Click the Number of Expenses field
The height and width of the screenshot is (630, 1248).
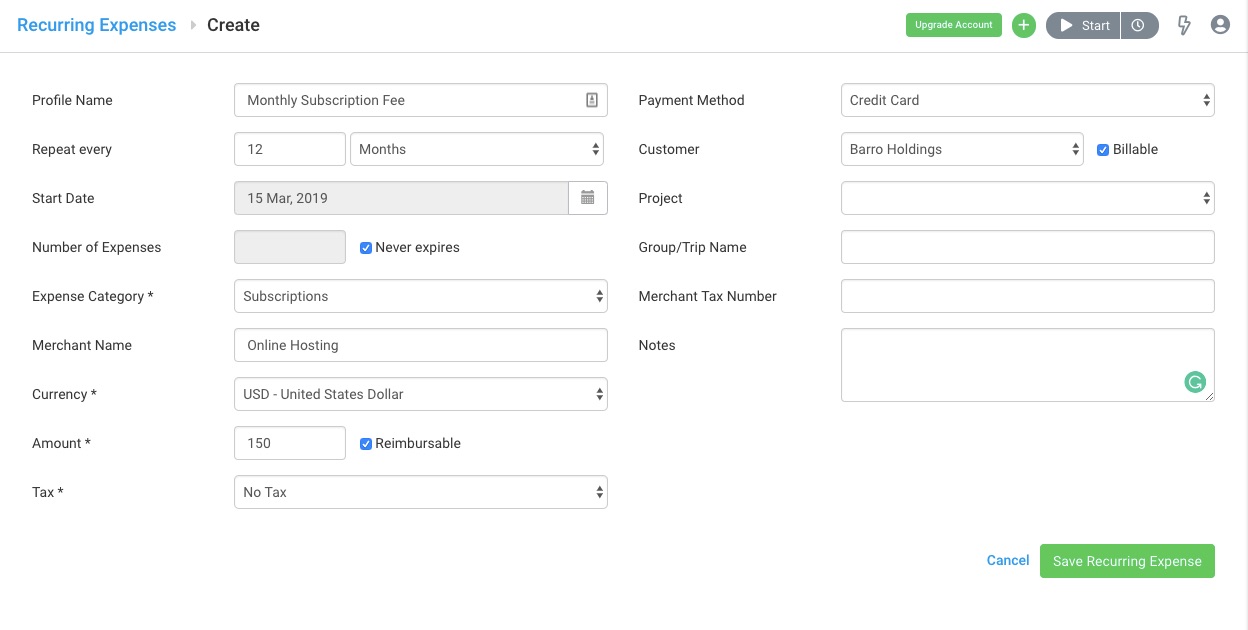click(x=290, y=247)
